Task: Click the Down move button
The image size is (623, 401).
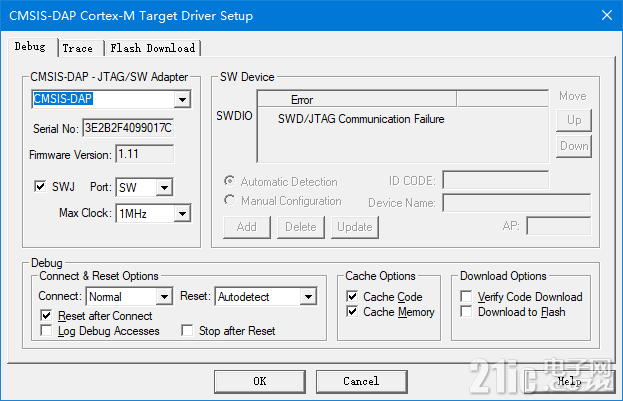Action: (x=574, y=146)
